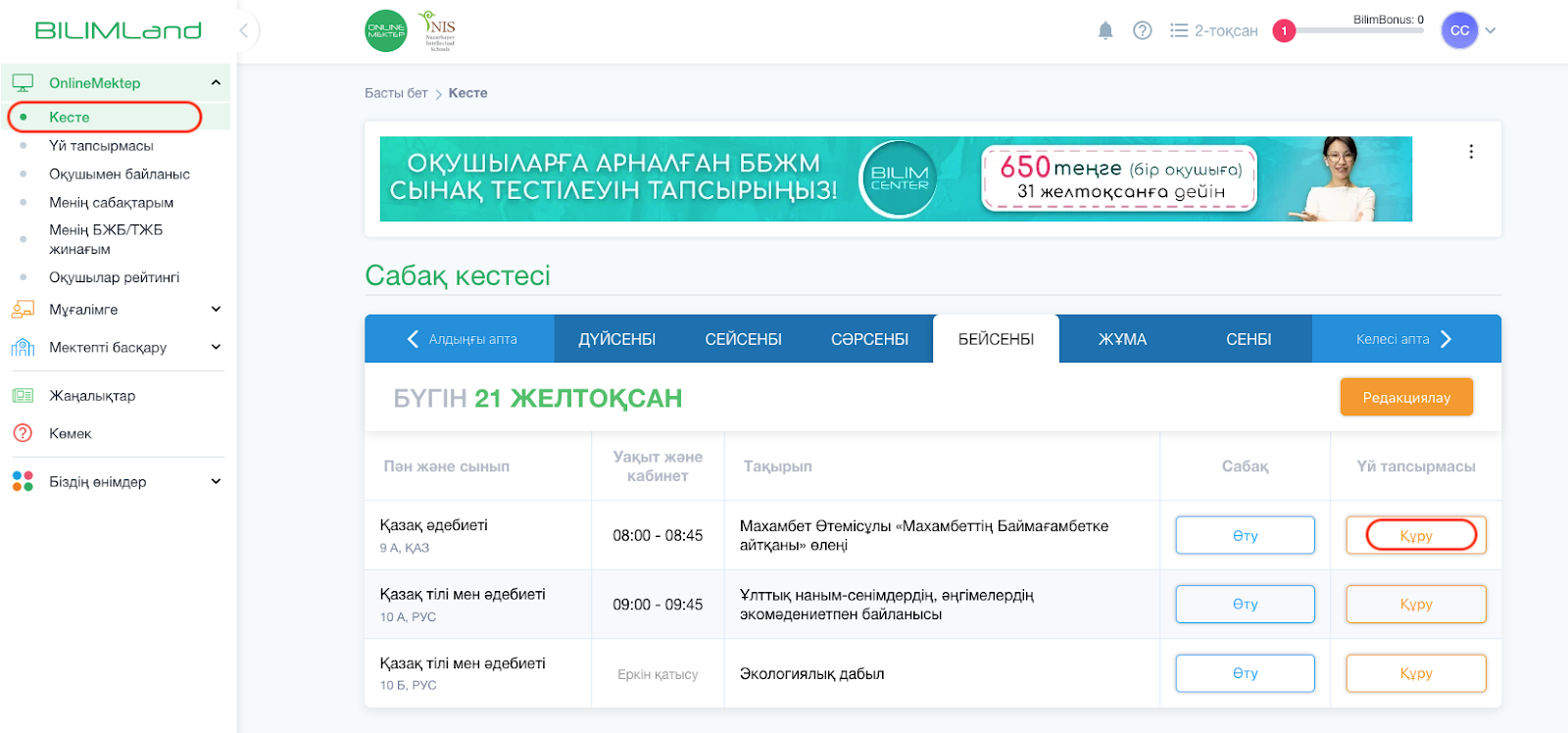1568x733 pixels.
Task: Click Құру for Қазақ әдебиеті 9 А
Action: [x=1415, y=535]
